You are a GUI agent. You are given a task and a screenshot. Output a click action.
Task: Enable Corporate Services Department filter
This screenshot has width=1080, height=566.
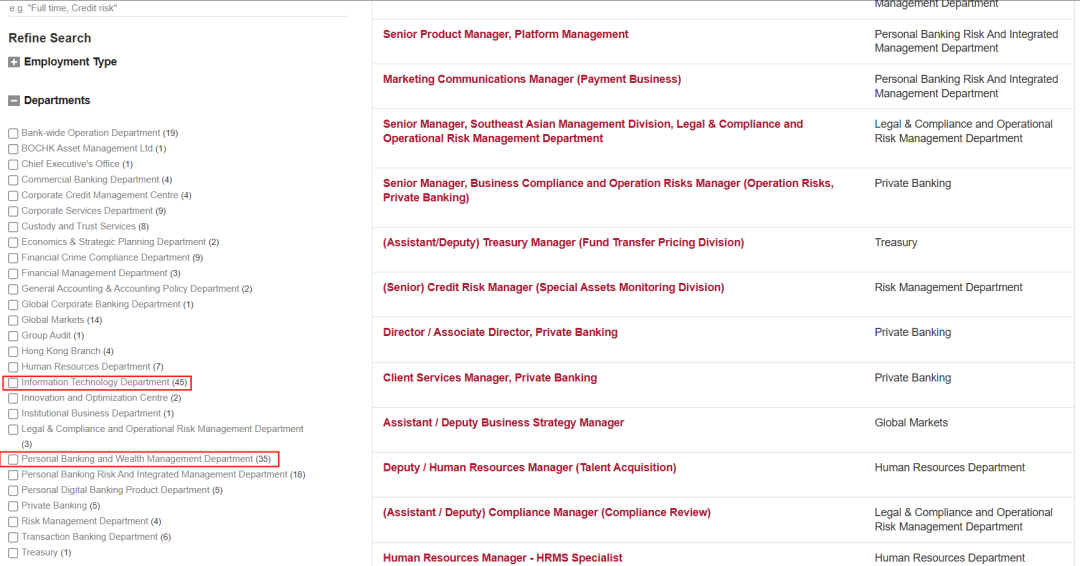click(x=13, y=211)
